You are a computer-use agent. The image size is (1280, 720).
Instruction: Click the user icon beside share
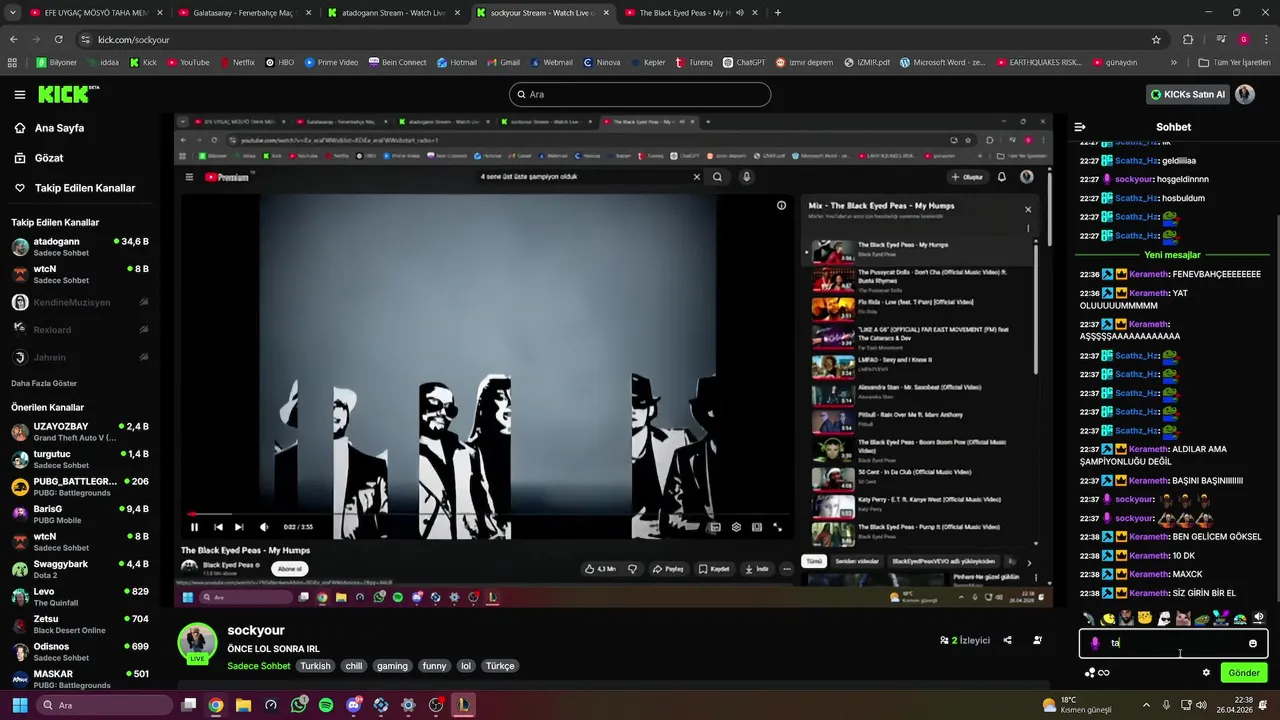pyautogui.click(x=1037, y=640)
